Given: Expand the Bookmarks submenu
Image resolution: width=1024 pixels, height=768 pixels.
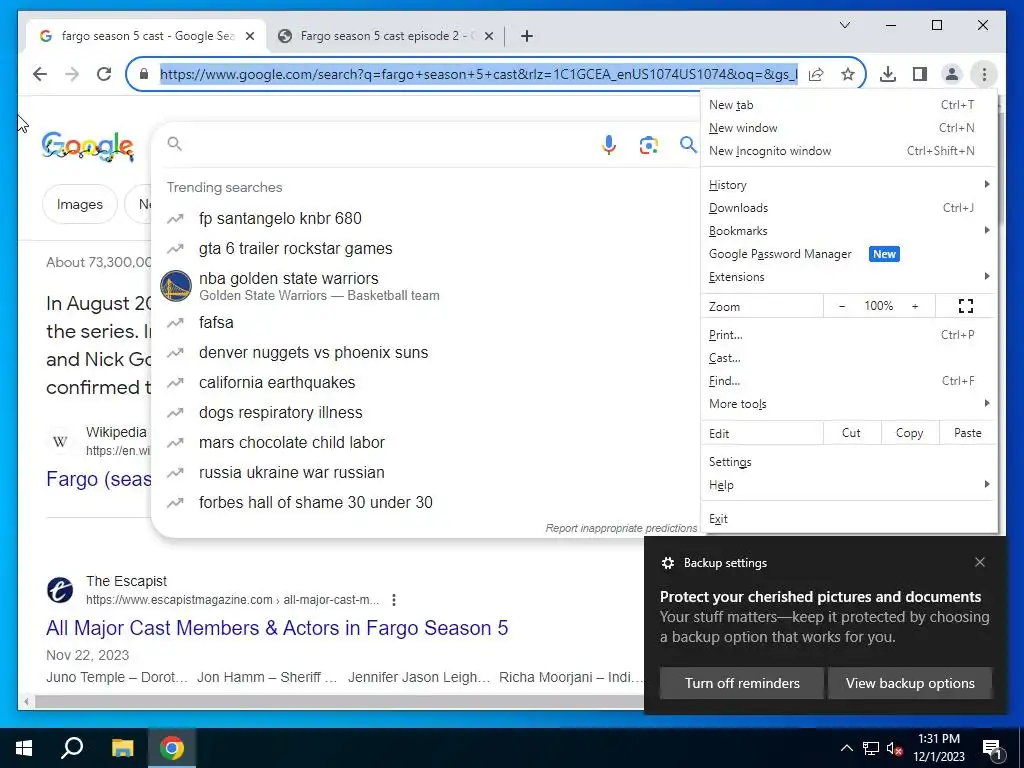Looking at the screenshot, I should [849, 231].
